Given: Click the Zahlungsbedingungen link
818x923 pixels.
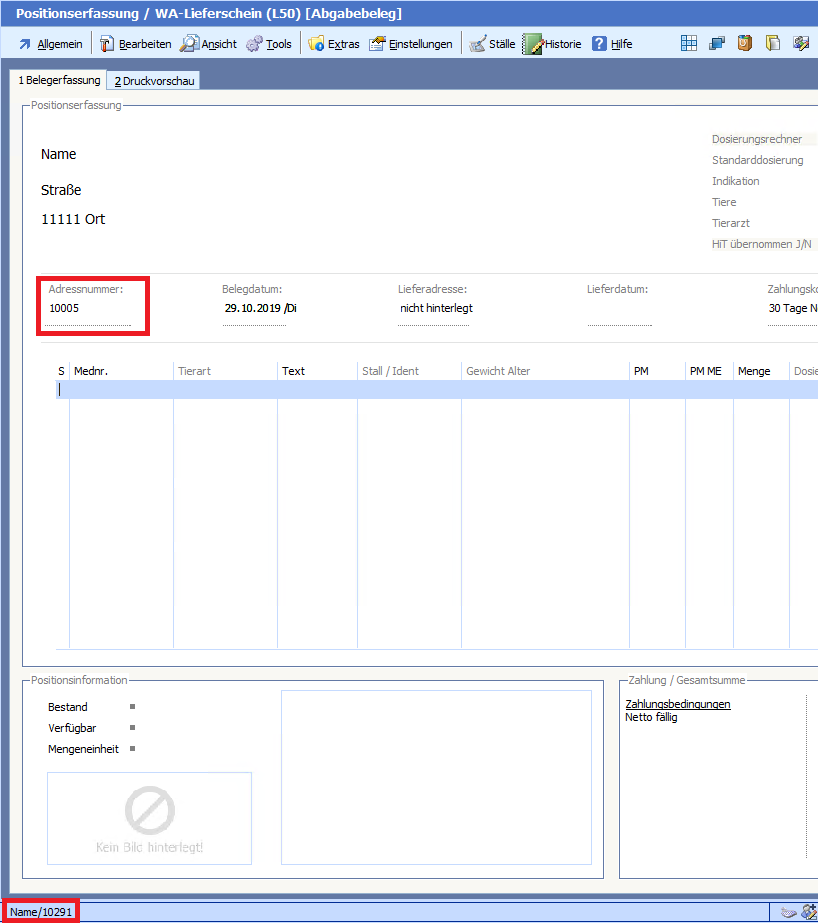Looking at the screenshot, I should pos(677,704).
